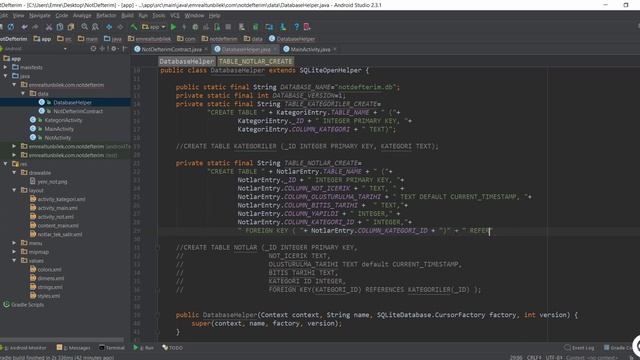Collapse the data package
This screenshot has width=640, height=360.
pos(23,94)
